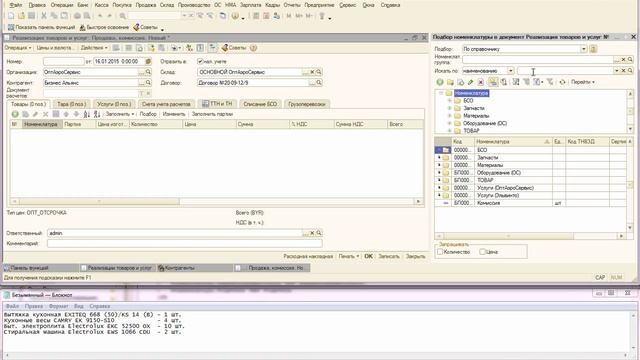Open the Заполнить dropdown in Товары toolbar

[120, 114]
